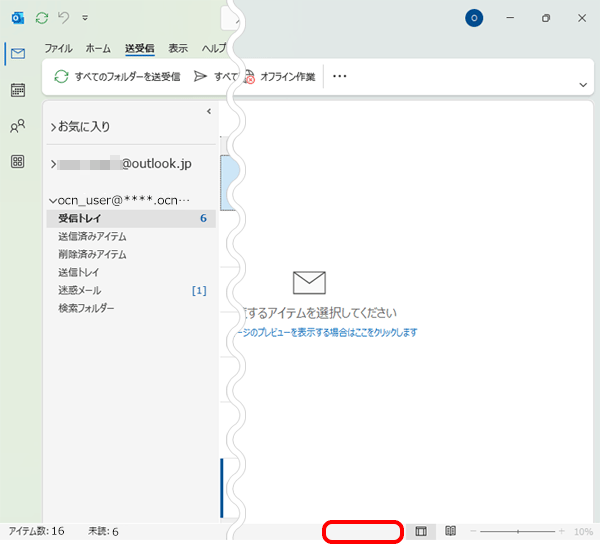Select the 迷惑メール junk folder
The height and width of the screenshot is (545, 600).
click(x=79, y=290)
